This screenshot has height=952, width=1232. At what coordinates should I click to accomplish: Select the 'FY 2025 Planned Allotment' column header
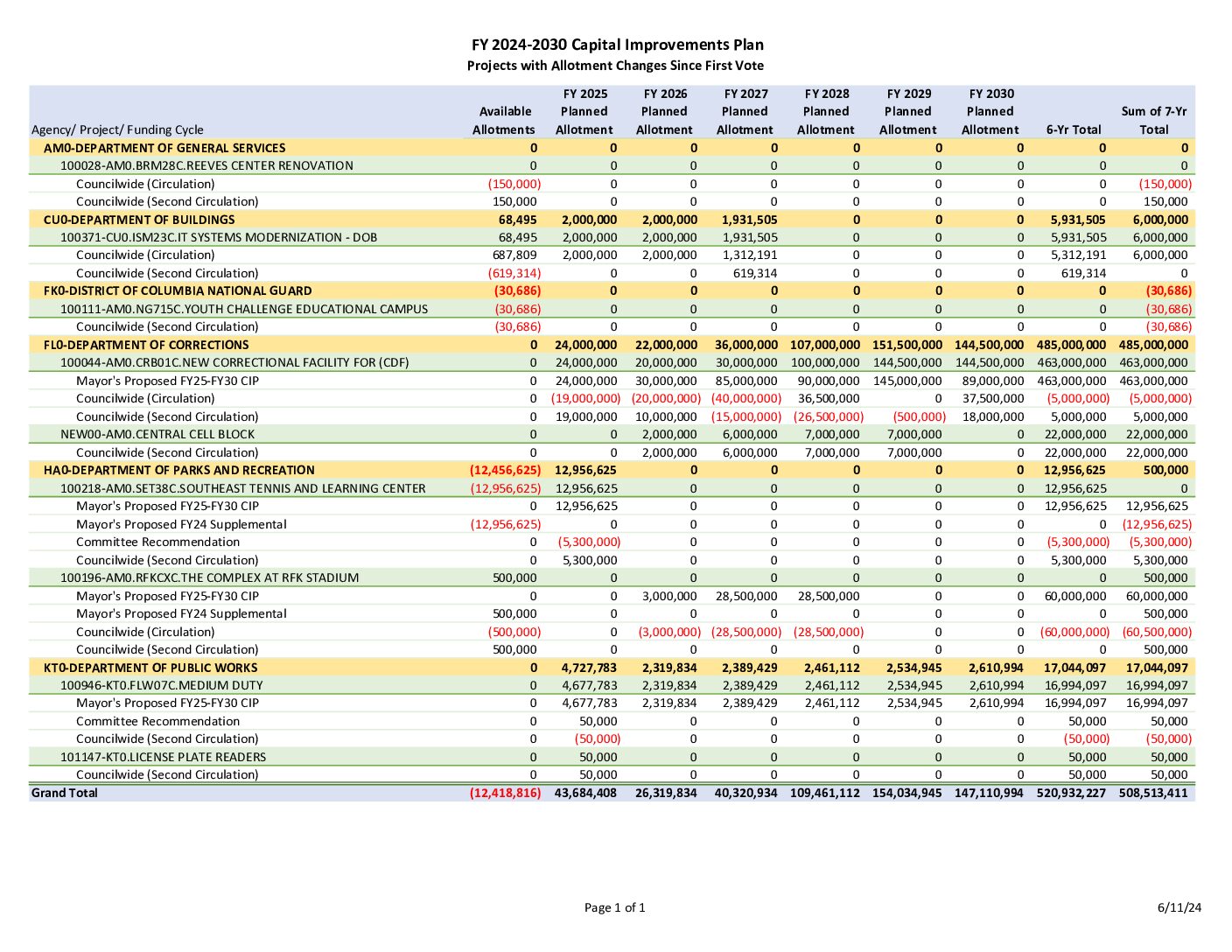(584, 112)
